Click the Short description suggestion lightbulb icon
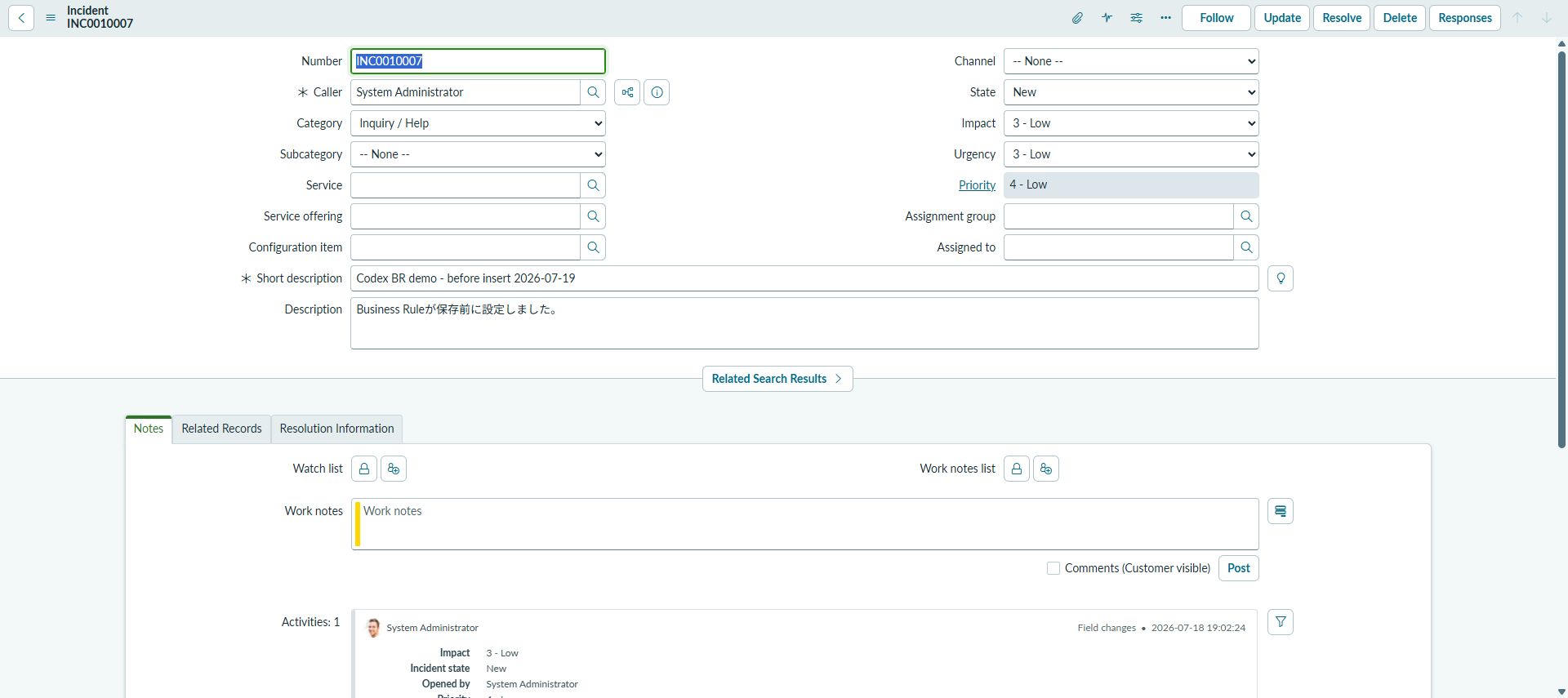 (x=1281, y=278)
